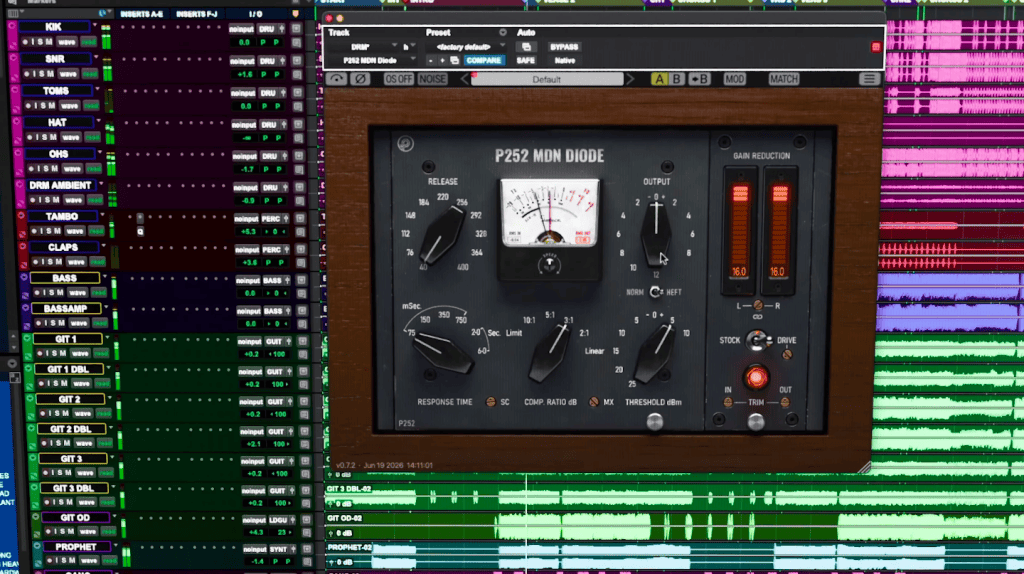Open the automation enable window icon
Image resolution: width=1024 pixels, height=574 pixels.
coord(526,47)
